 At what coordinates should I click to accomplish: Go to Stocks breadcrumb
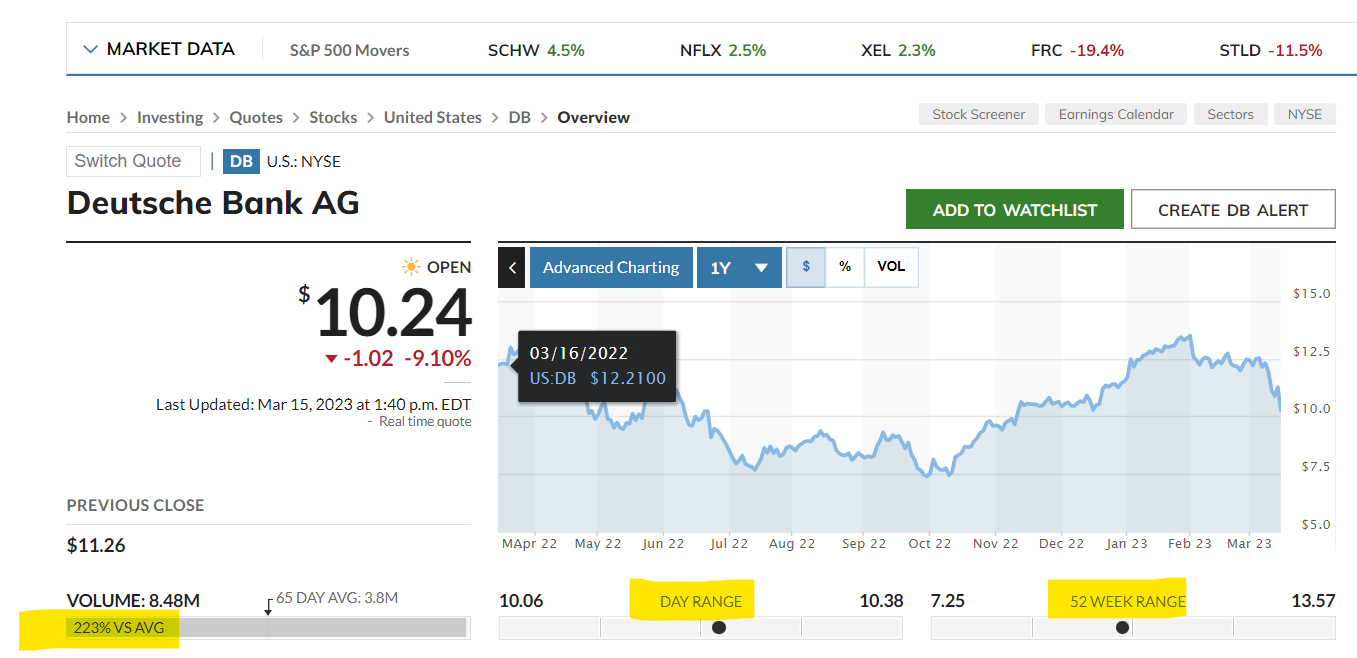click(333, 117)
